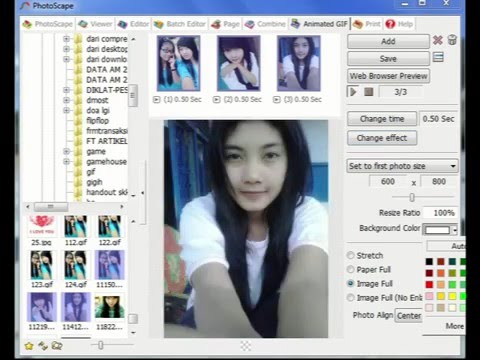Click the red X remove-photo icon
Screen dimensions: 480x360
pos(438,40)
